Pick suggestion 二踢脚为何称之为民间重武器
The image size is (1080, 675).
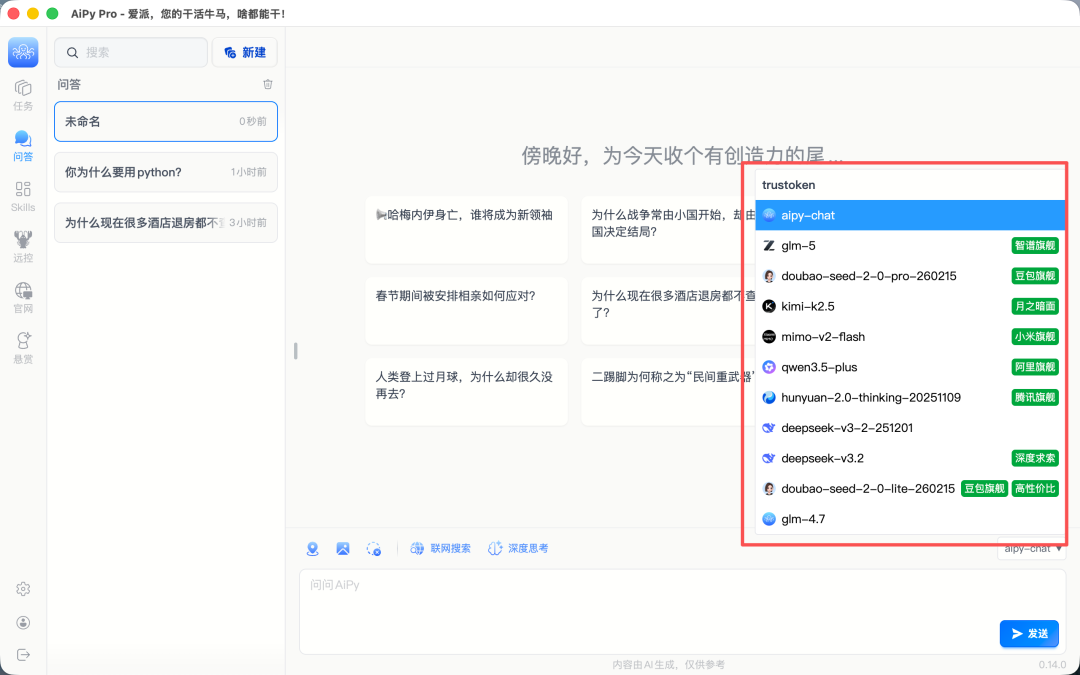667,391
